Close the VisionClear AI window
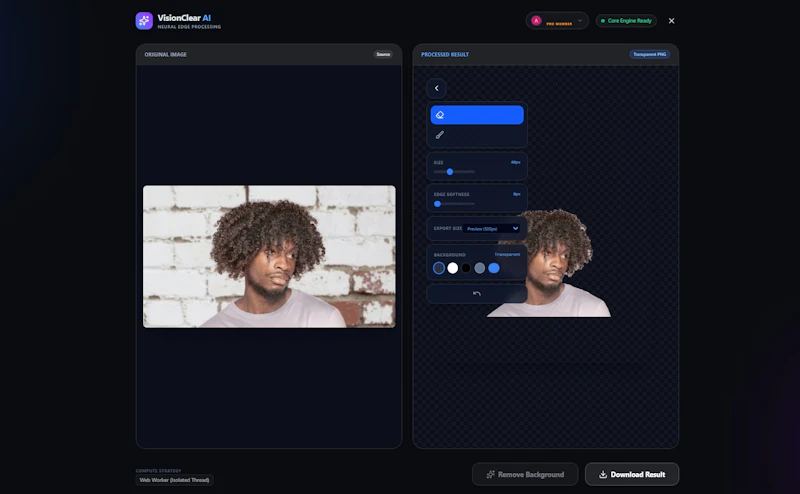 [671, 21]
